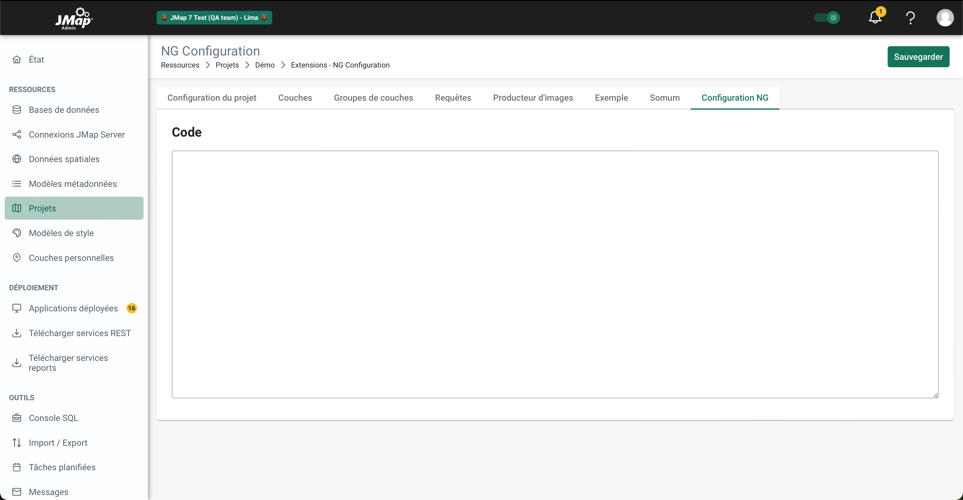
Task: Open Modèles de style in sidebar
Action: click(x=61, y=233)
